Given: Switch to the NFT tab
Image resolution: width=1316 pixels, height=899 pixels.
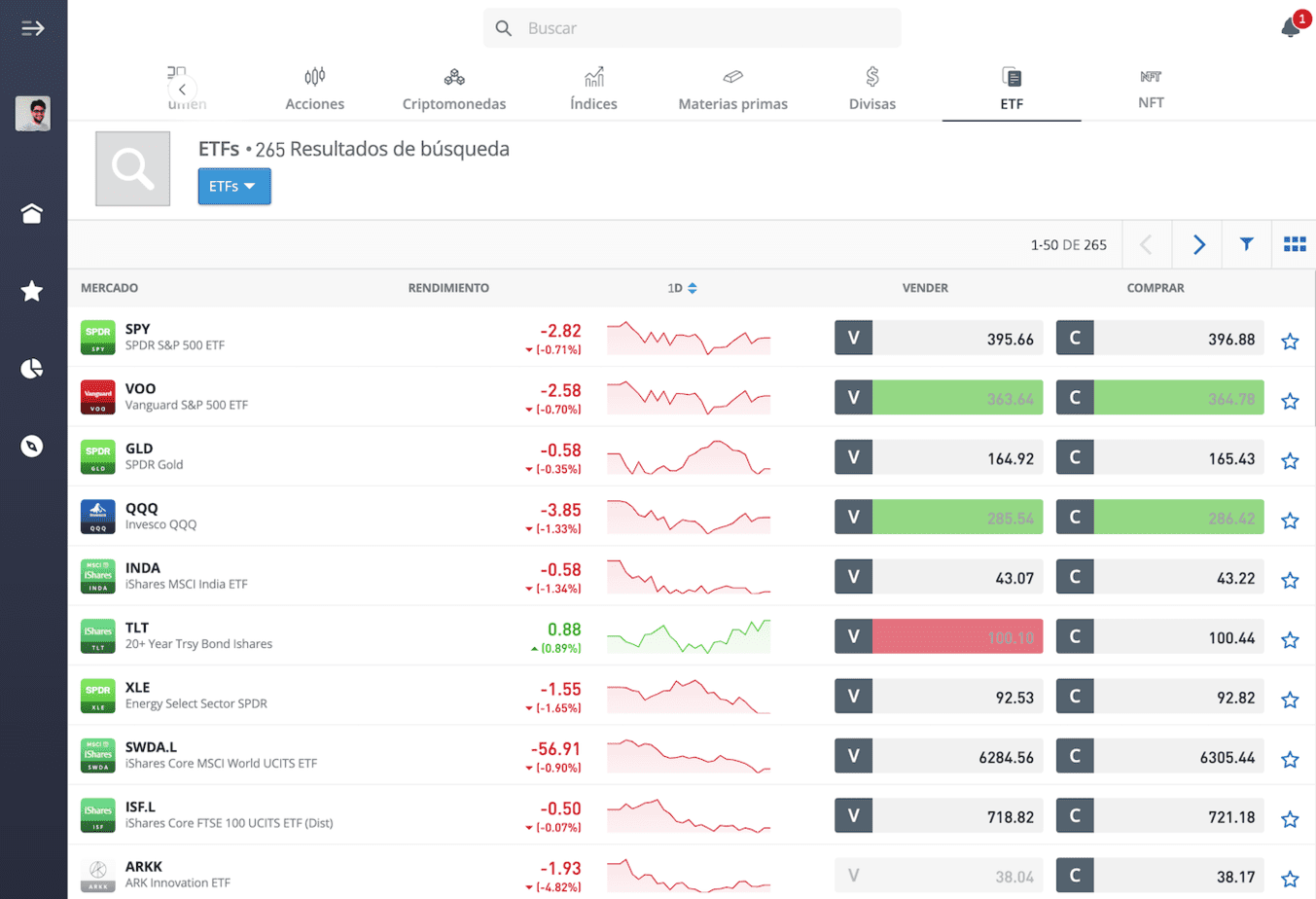Looking at the screenshot, I should click(x=1151, y=90).
